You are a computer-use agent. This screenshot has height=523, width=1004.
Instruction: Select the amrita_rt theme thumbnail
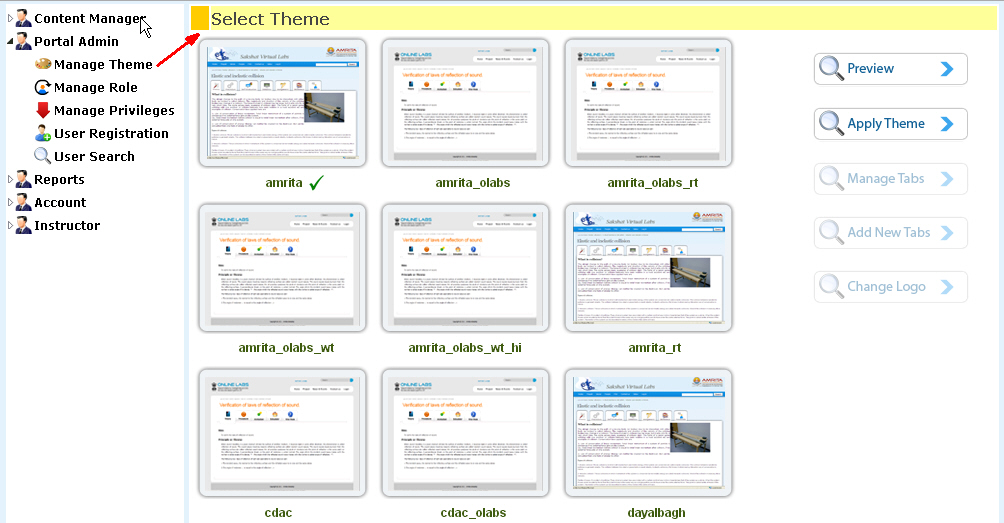649,268
